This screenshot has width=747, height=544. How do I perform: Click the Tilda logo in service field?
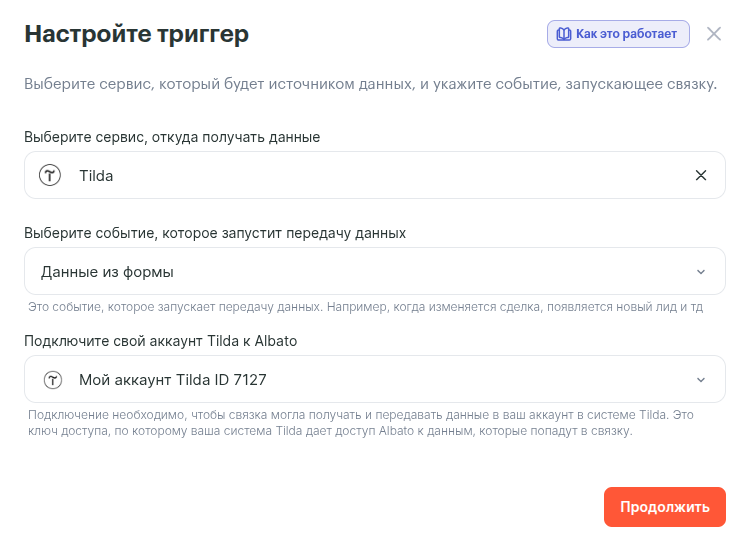pos(50,175)
